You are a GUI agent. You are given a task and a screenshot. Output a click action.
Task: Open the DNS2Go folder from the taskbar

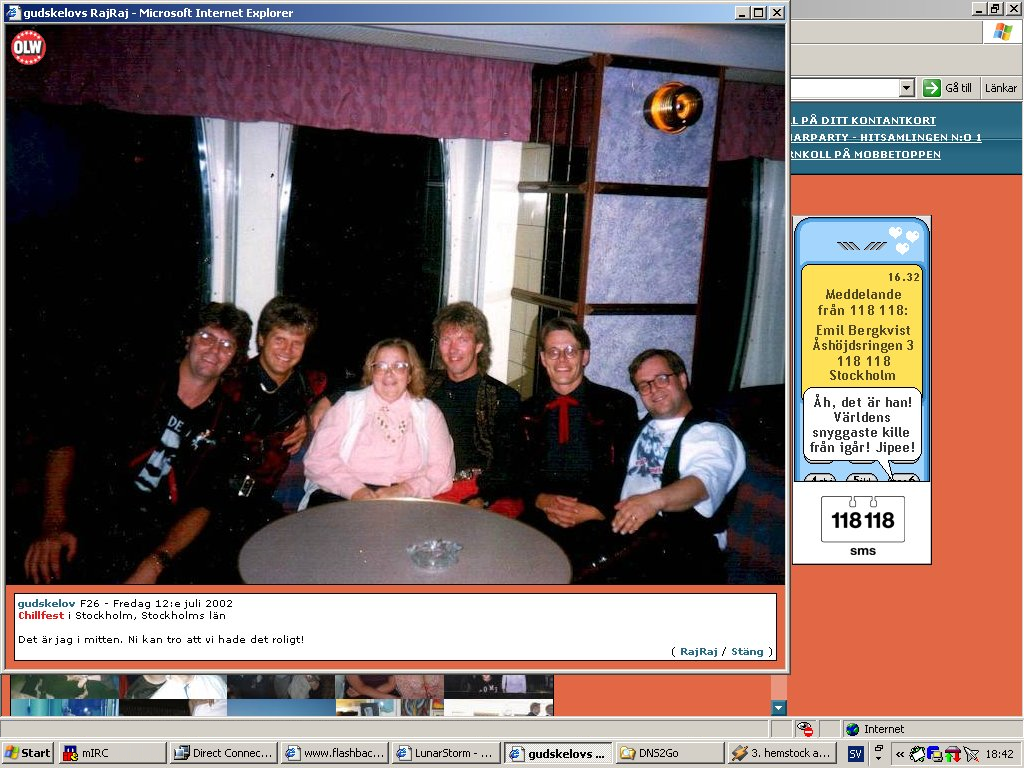[670, 753]
